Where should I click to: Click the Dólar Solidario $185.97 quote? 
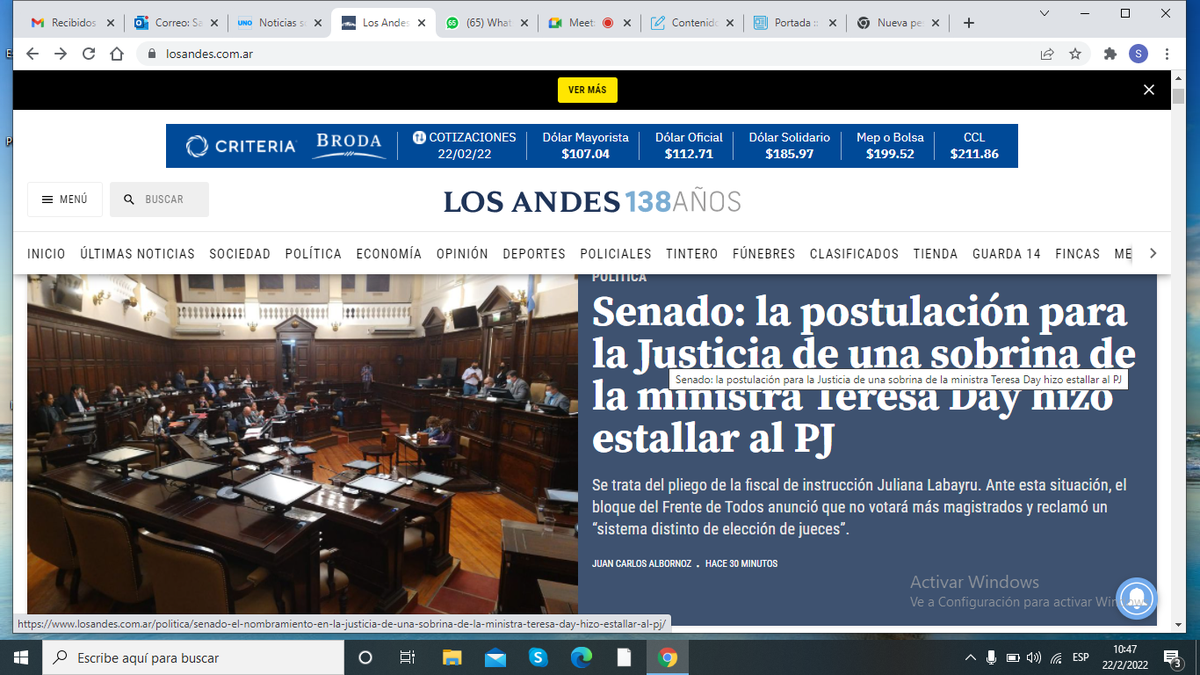click(x=789, y=145)
